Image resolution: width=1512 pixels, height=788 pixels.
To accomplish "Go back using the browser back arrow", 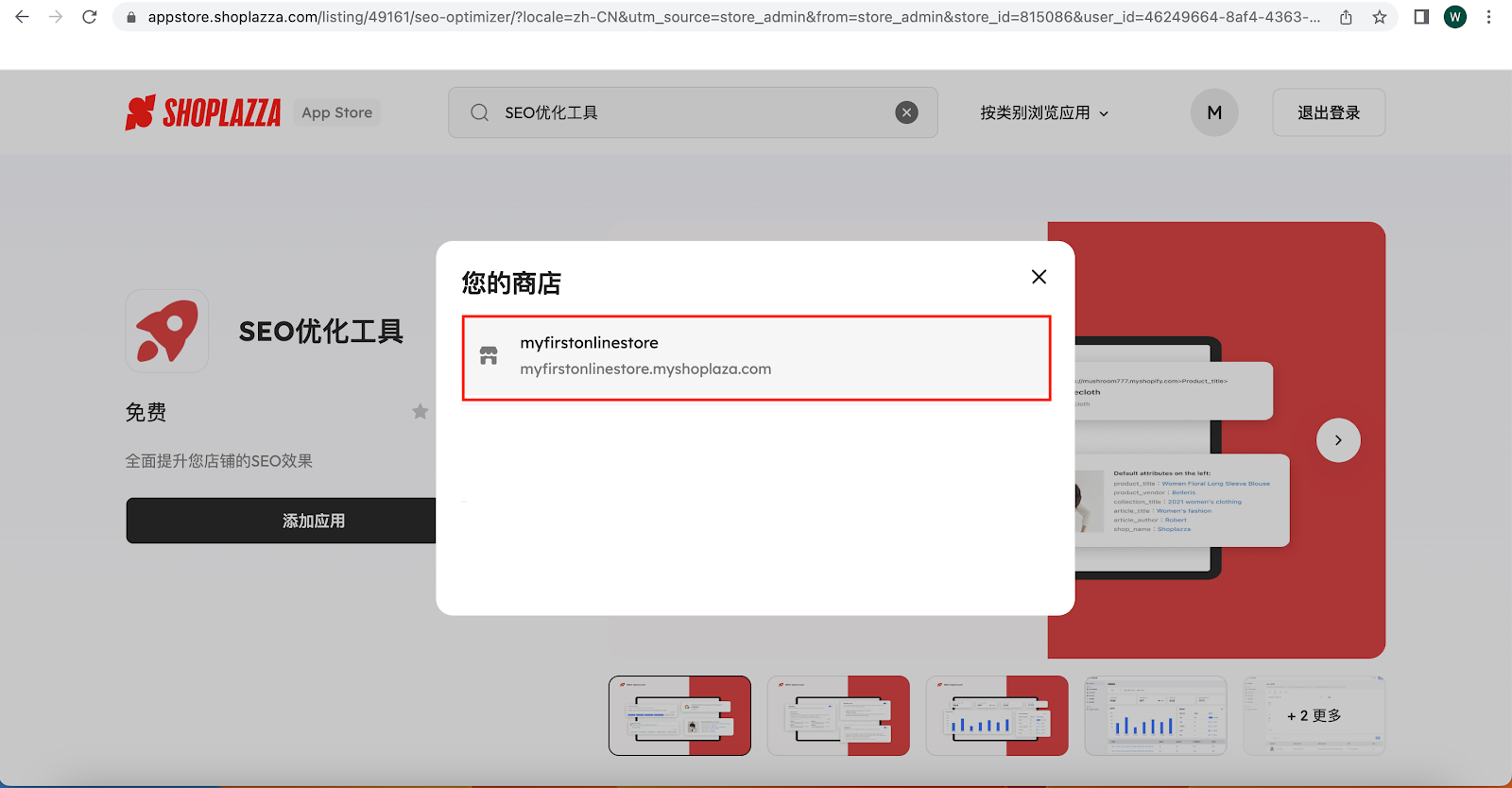I will point(22,17).
